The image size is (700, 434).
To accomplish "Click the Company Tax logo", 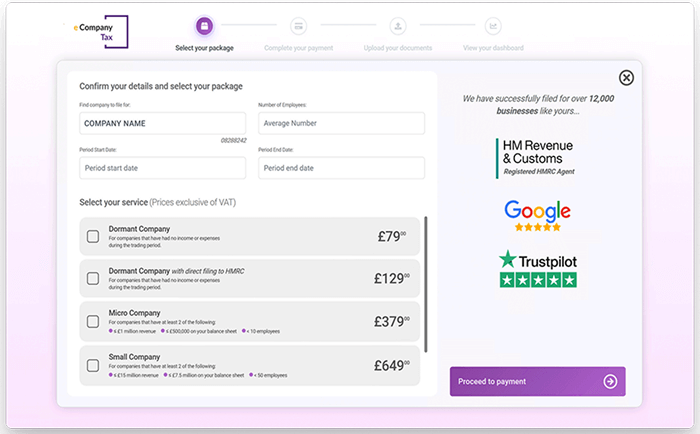I will click(x=102, y=30).
